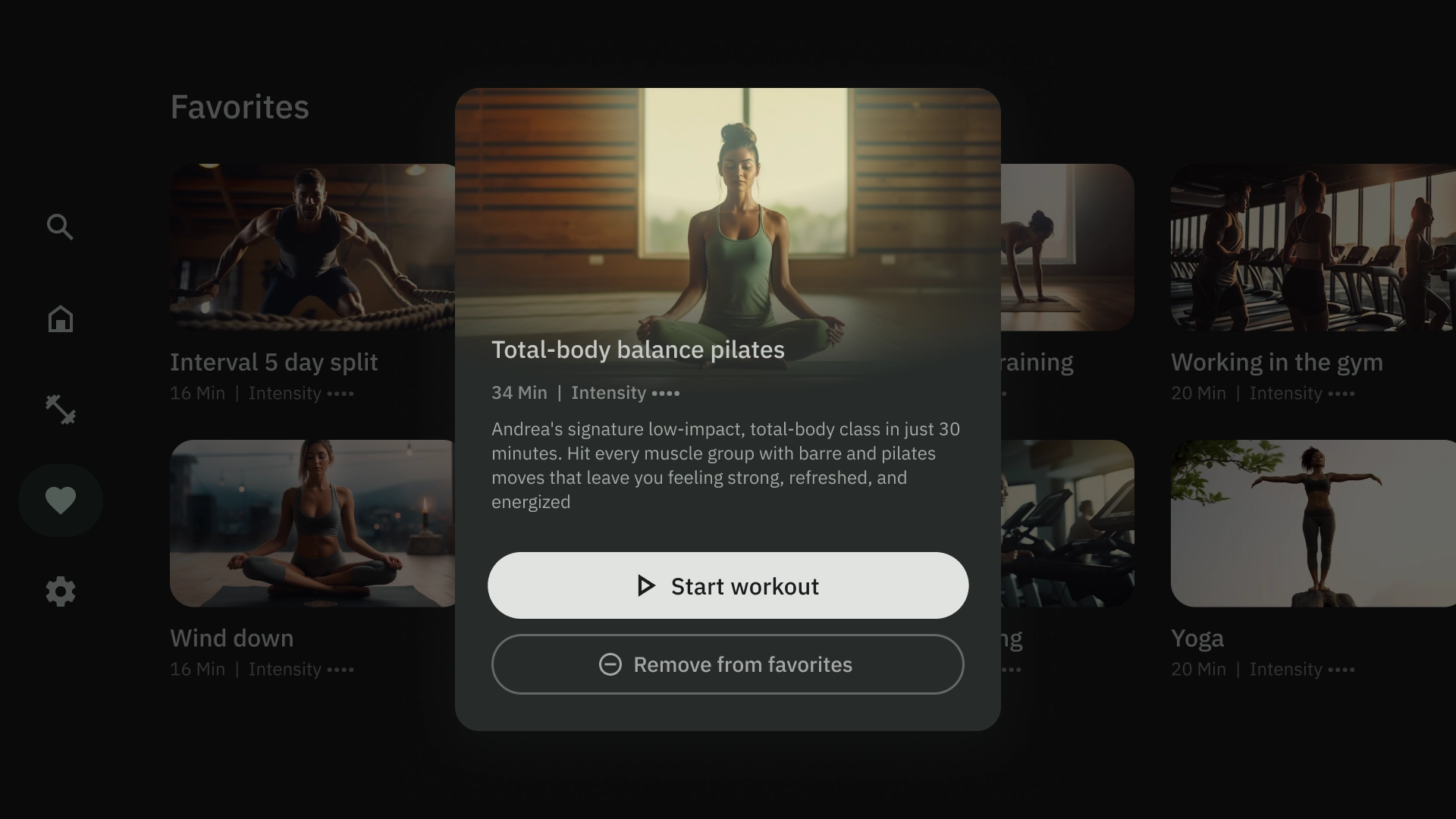
Task: Select Working in the gym thumbnail
Action: [x=1312, y=247]
